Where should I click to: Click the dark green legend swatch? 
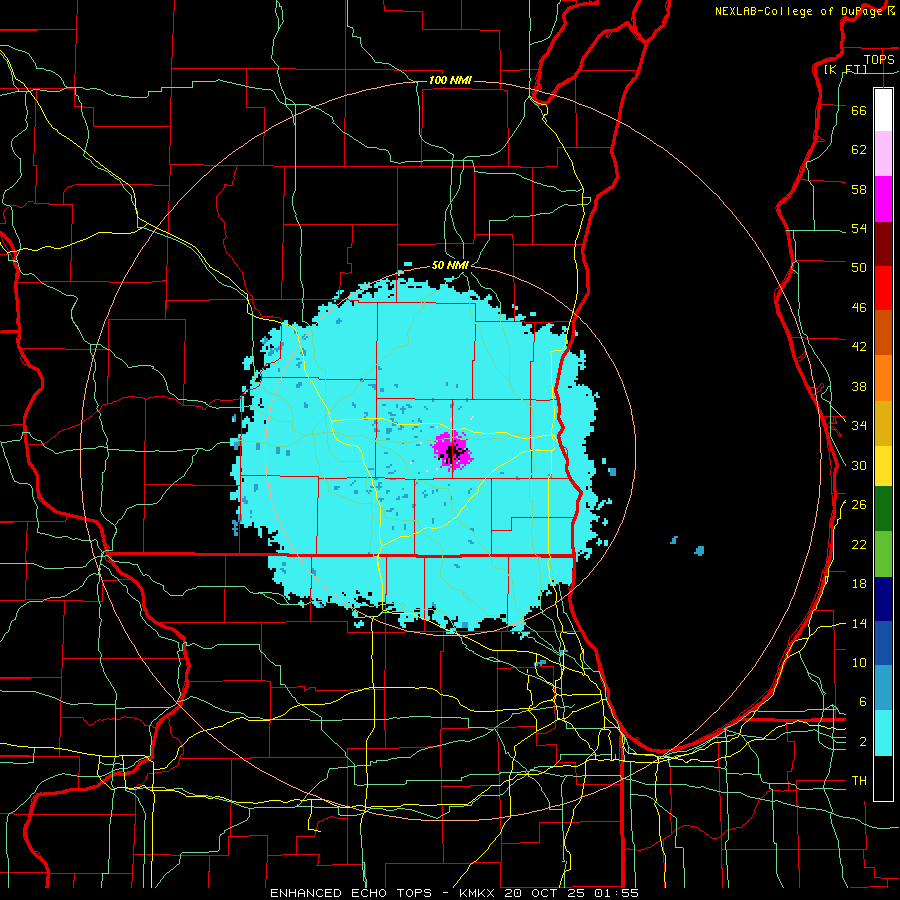[883, 509]
